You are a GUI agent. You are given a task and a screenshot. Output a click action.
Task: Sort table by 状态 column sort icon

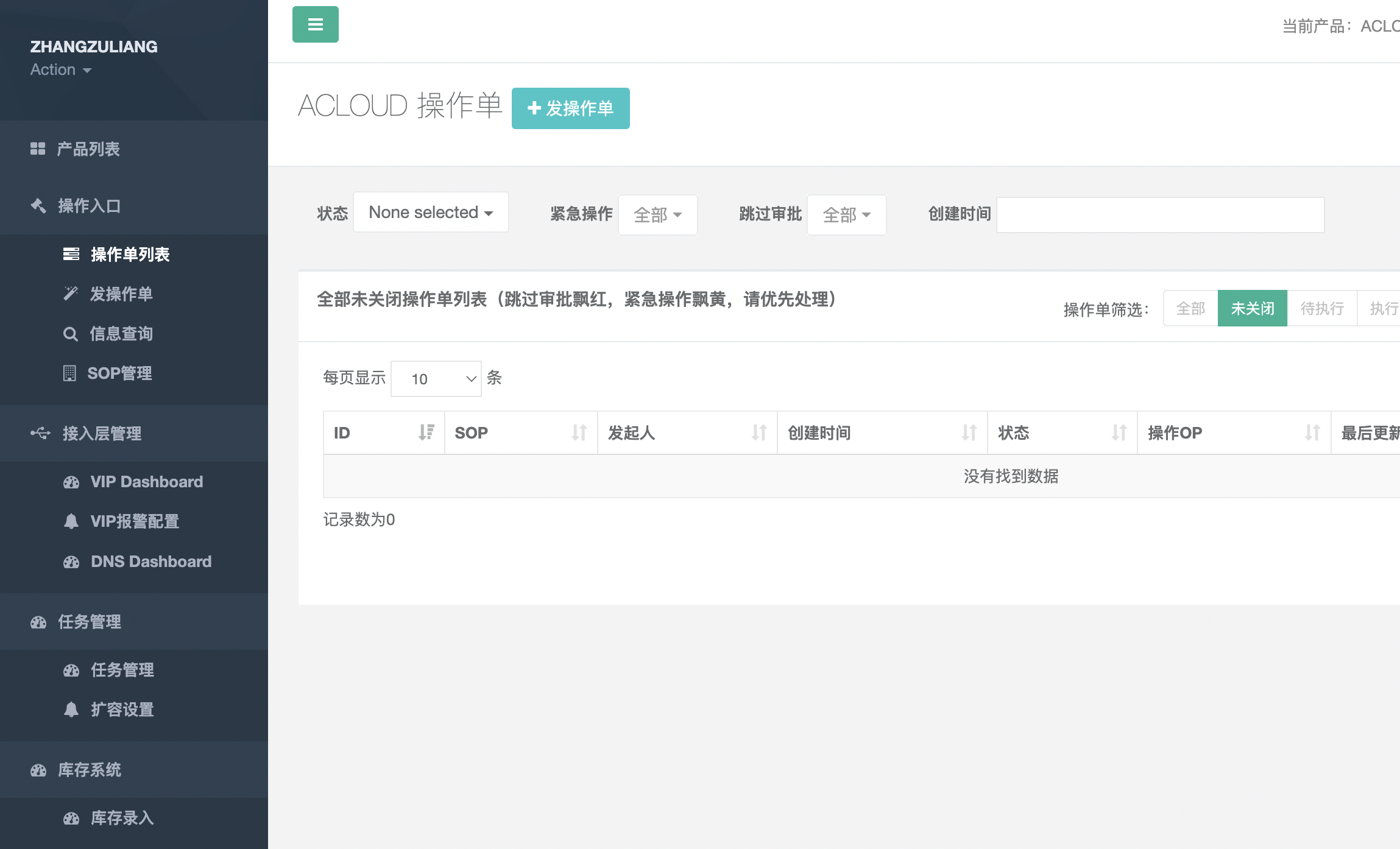point(1119,432)
